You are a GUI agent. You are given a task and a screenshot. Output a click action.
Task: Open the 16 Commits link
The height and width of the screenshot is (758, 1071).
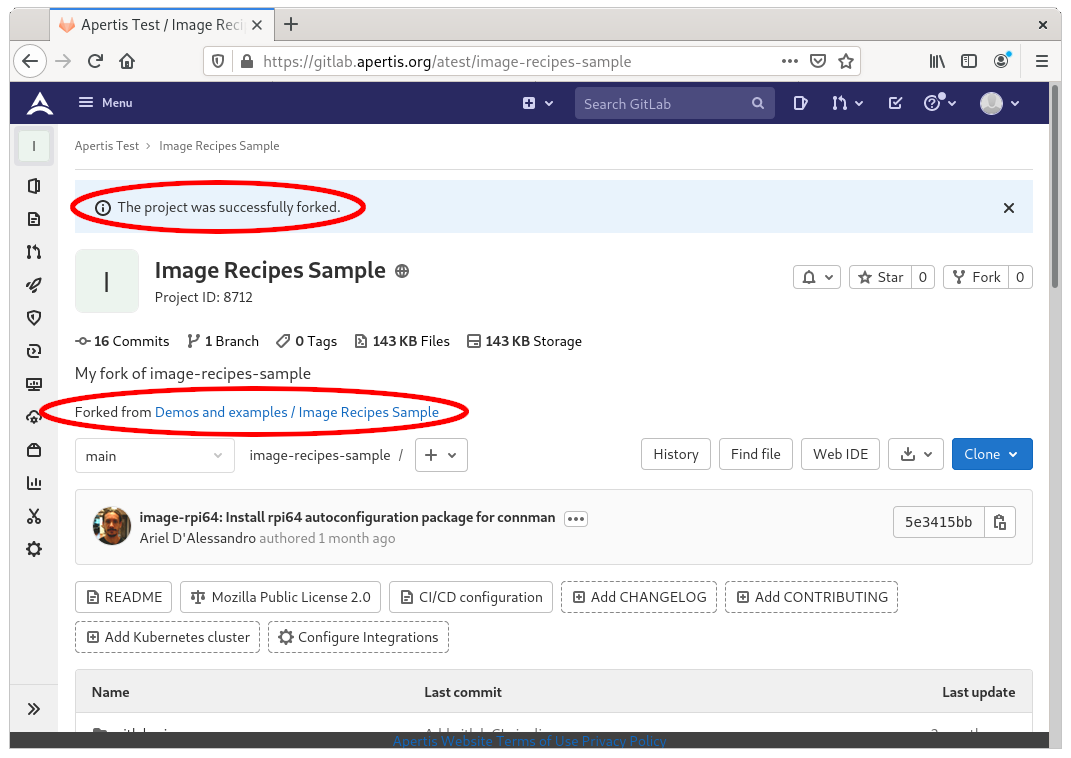[122, 341]
